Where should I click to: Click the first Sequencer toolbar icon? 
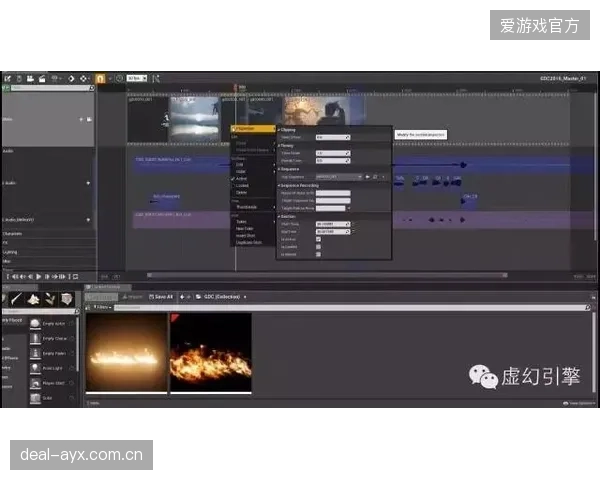[7, 79]
